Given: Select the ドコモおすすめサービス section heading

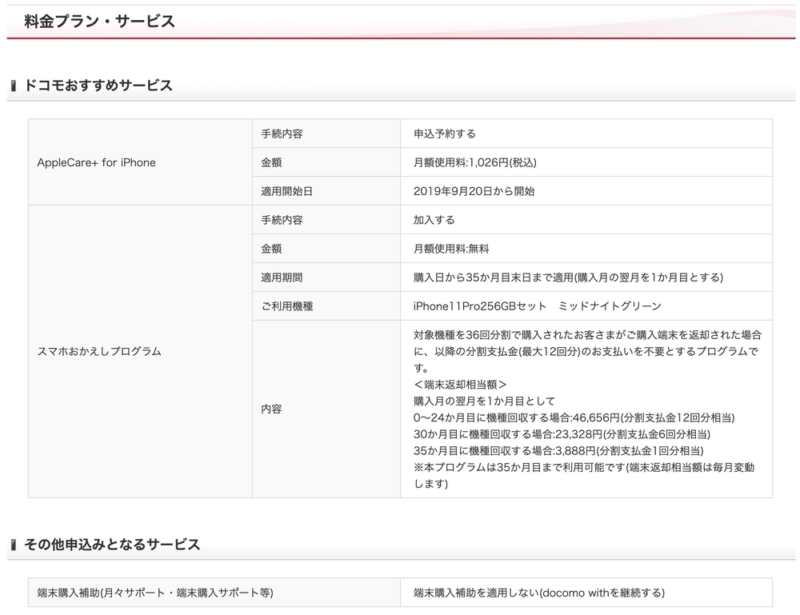Looking at the screenshot, I should click(98, 85).
